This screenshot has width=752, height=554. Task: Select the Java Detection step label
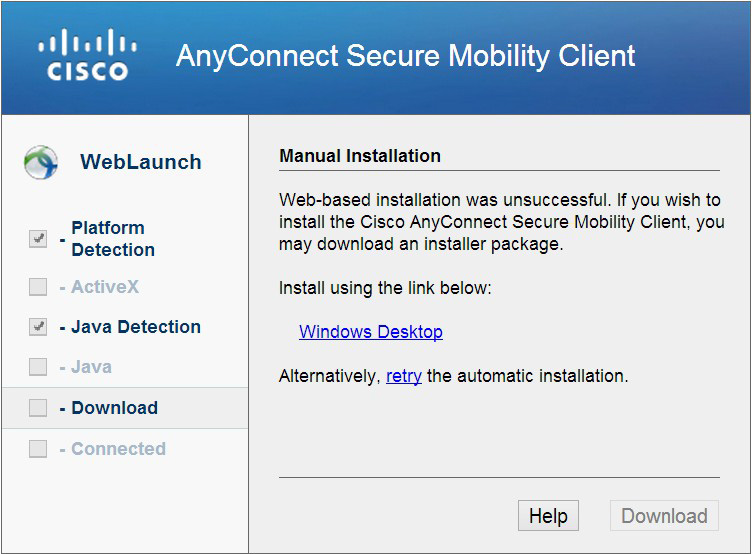[x=135, y=327]
